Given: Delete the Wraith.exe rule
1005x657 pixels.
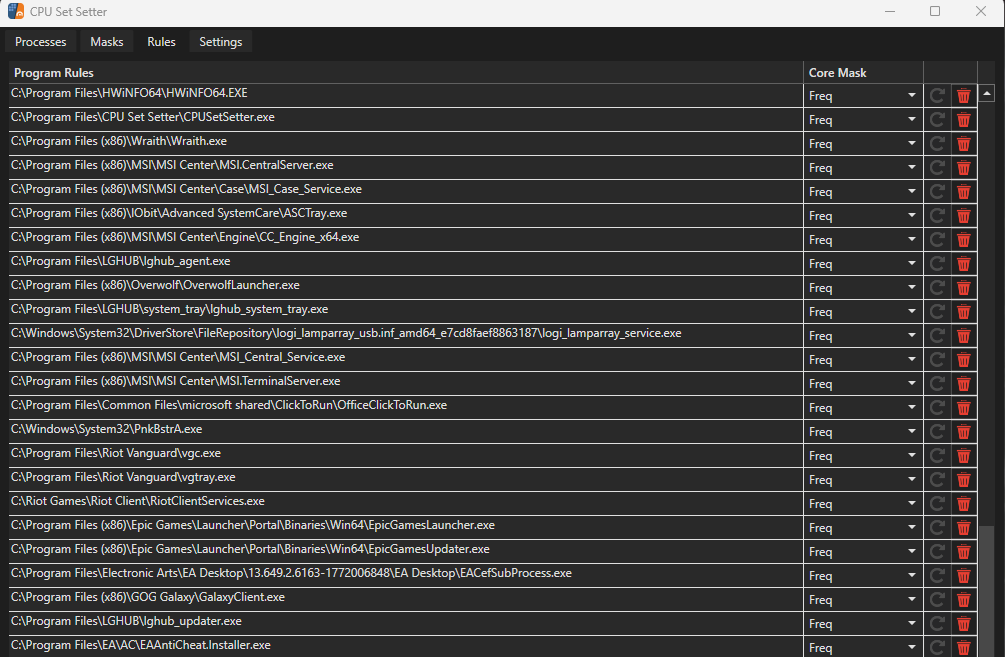Looking at the screenshot, I should pyautogui.click(x=963, y=144).
